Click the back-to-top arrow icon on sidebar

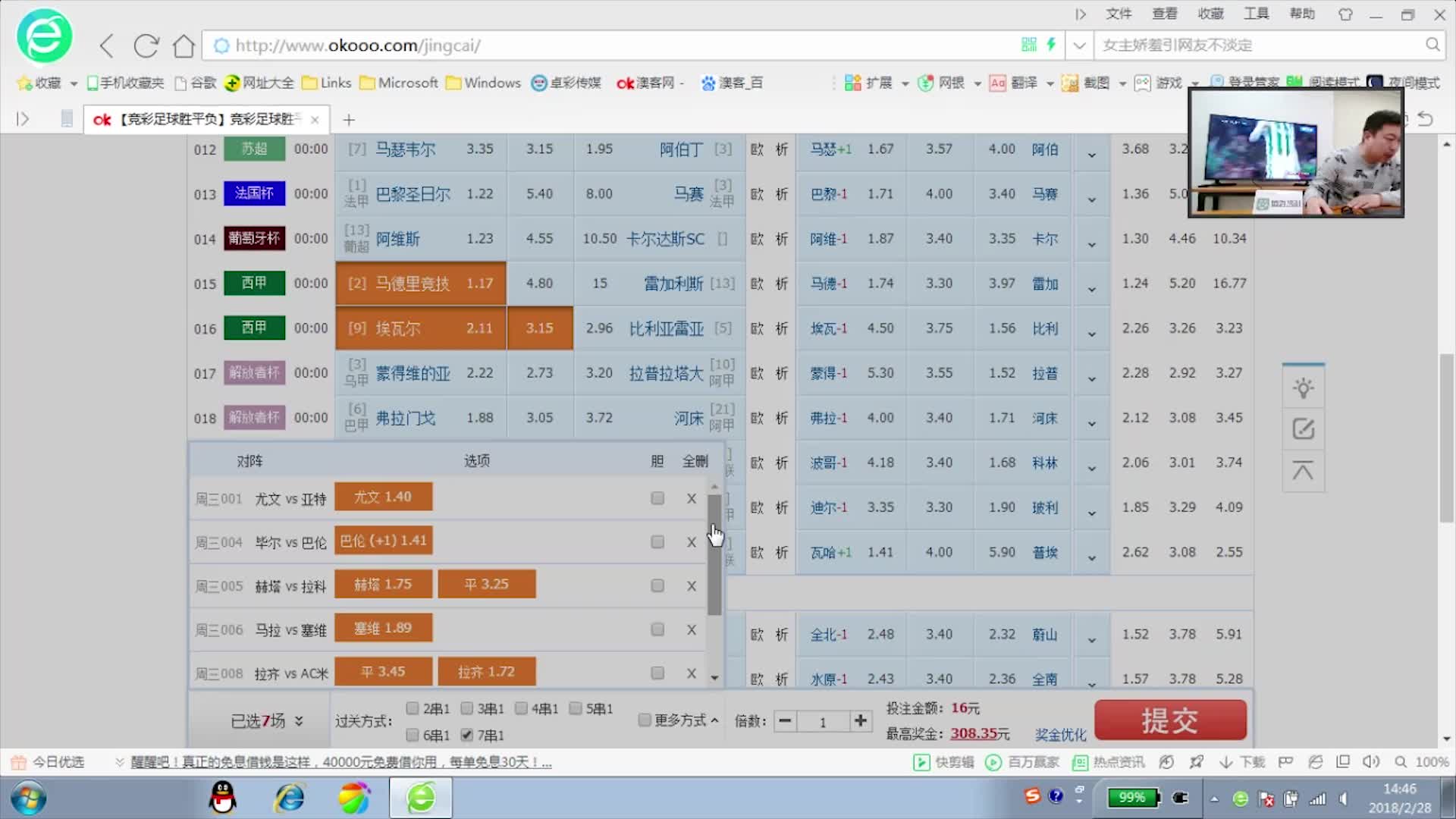point(1303,470)
